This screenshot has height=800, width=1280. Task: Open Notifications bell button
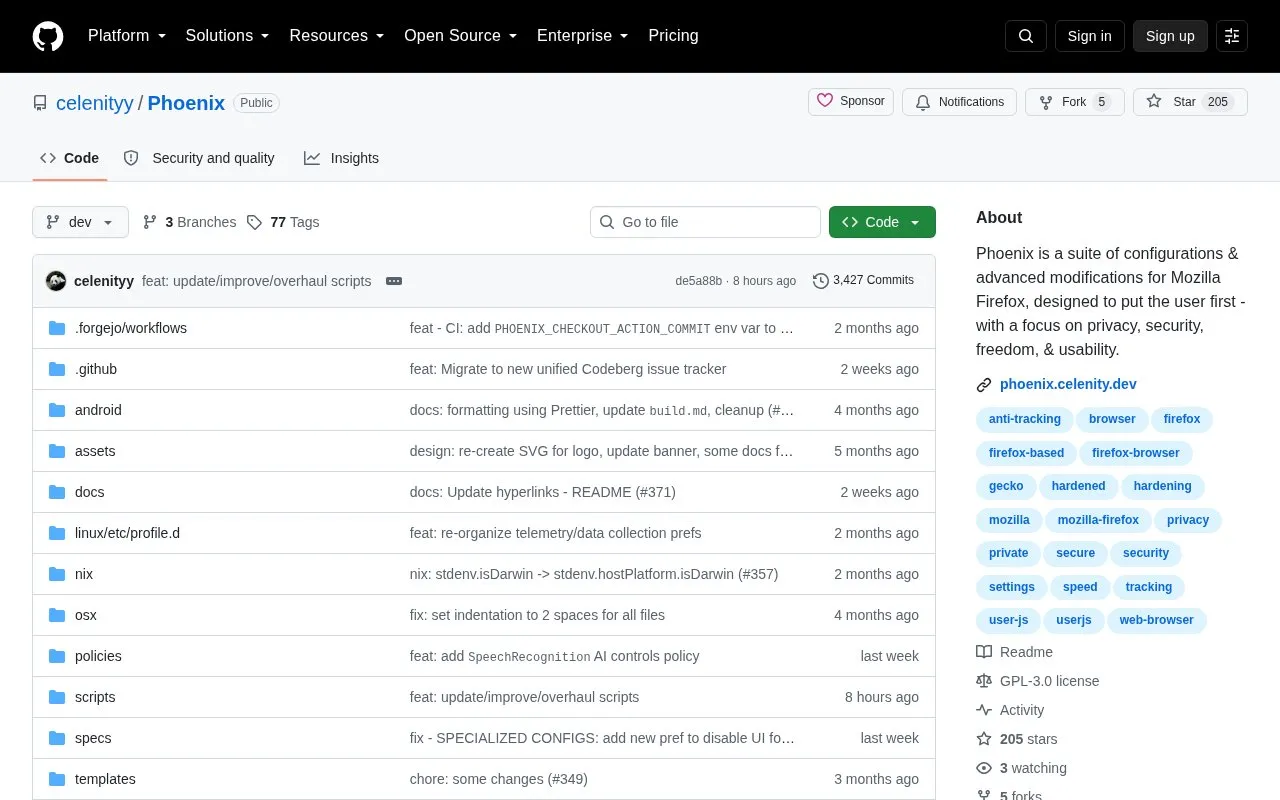pos(959,102)
